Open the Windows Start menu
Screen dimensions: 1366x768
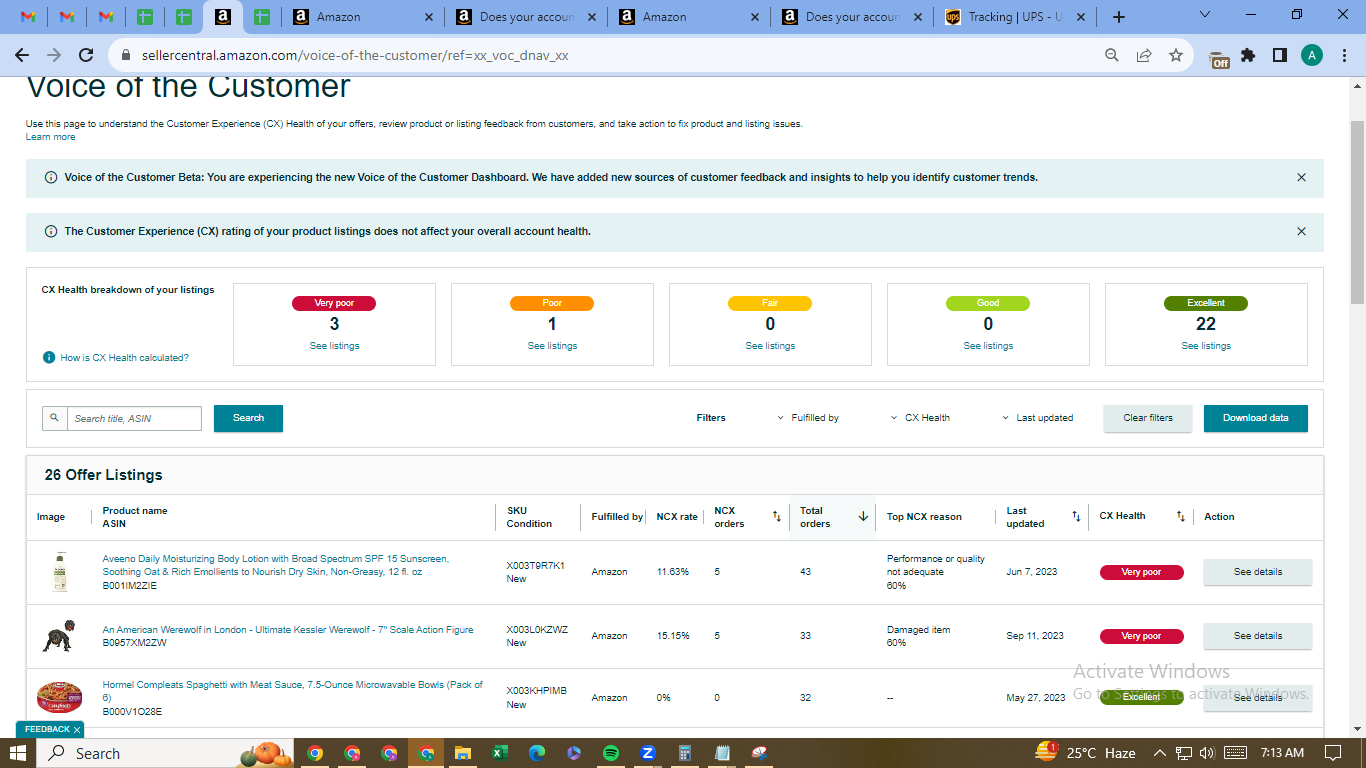pyautogui.click(x=18, y=753)
